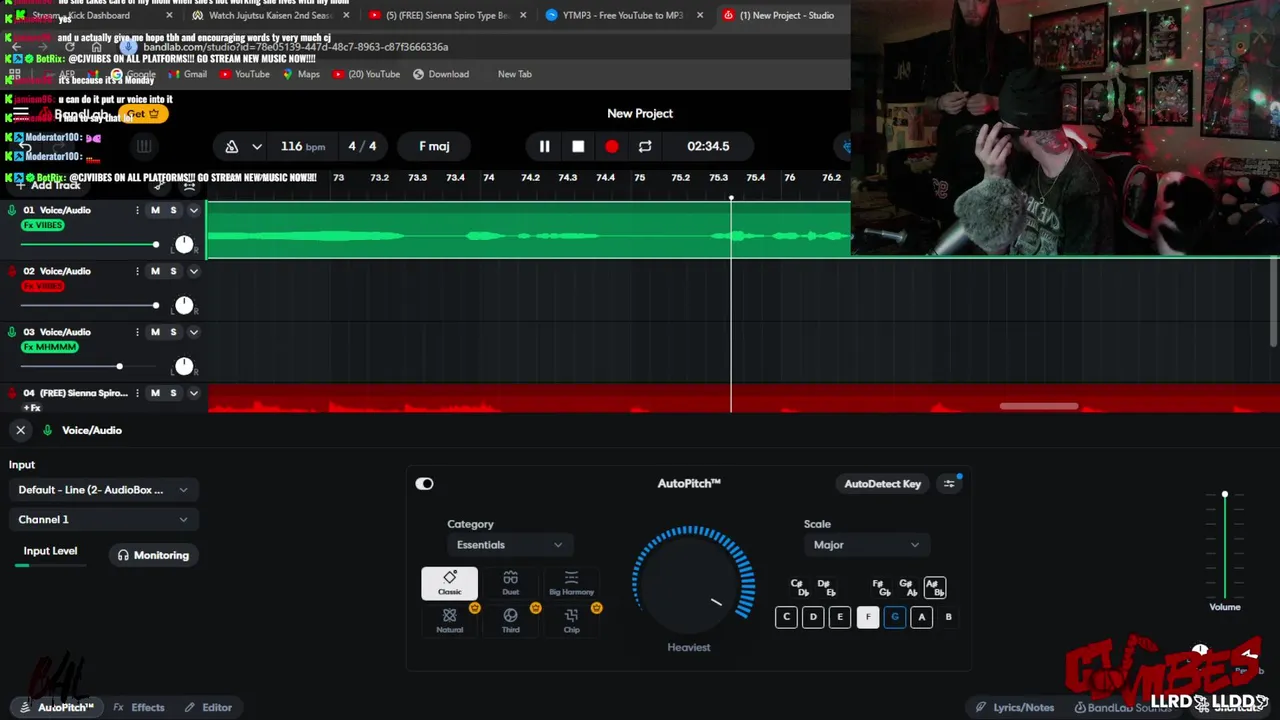Select the Natural AutoPitch preset
The height and width of the screenshot is (720, 1280).
450,620
